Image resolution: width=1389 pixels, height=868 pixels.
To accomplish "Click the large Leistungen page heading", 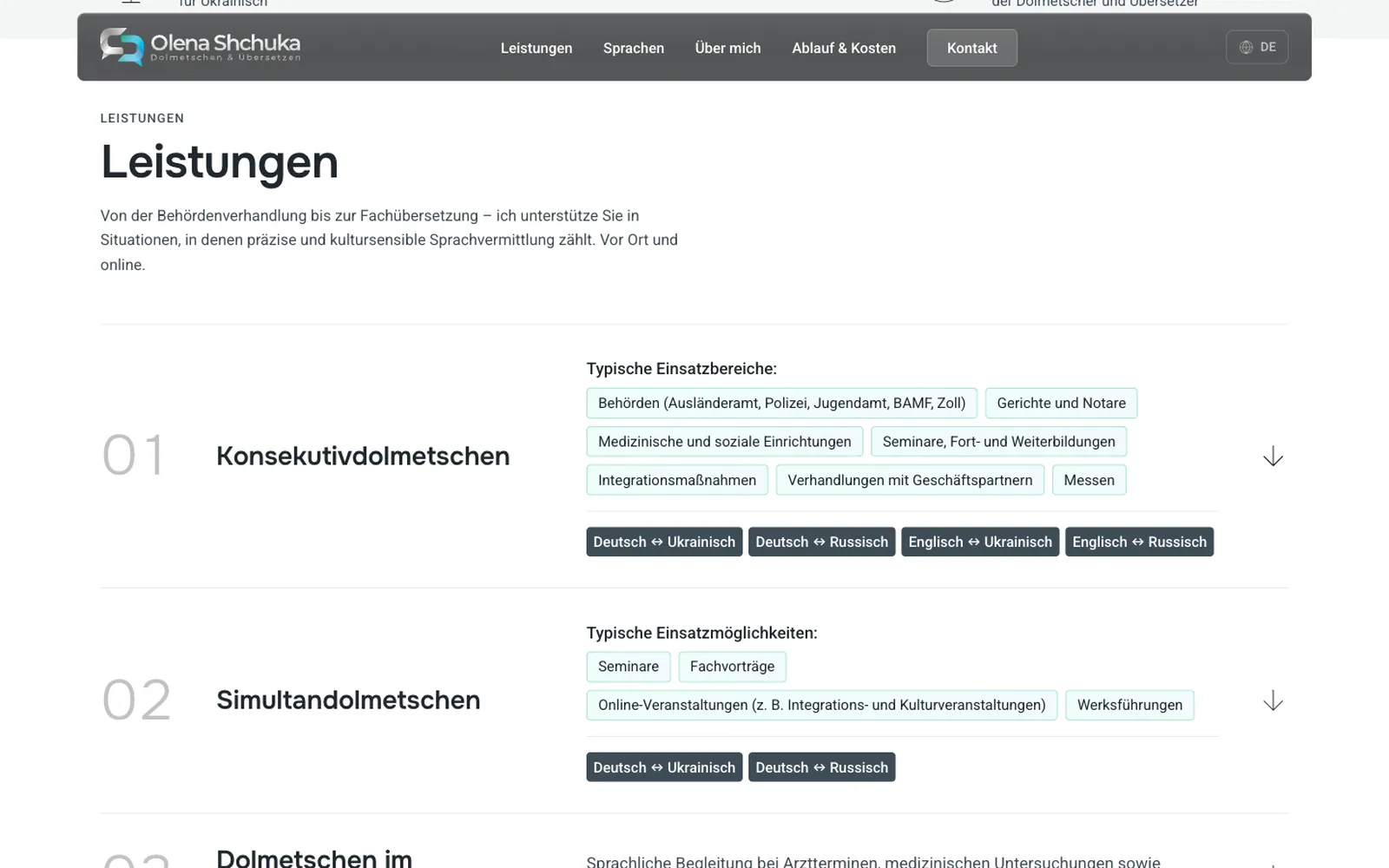I will point(220,162).
